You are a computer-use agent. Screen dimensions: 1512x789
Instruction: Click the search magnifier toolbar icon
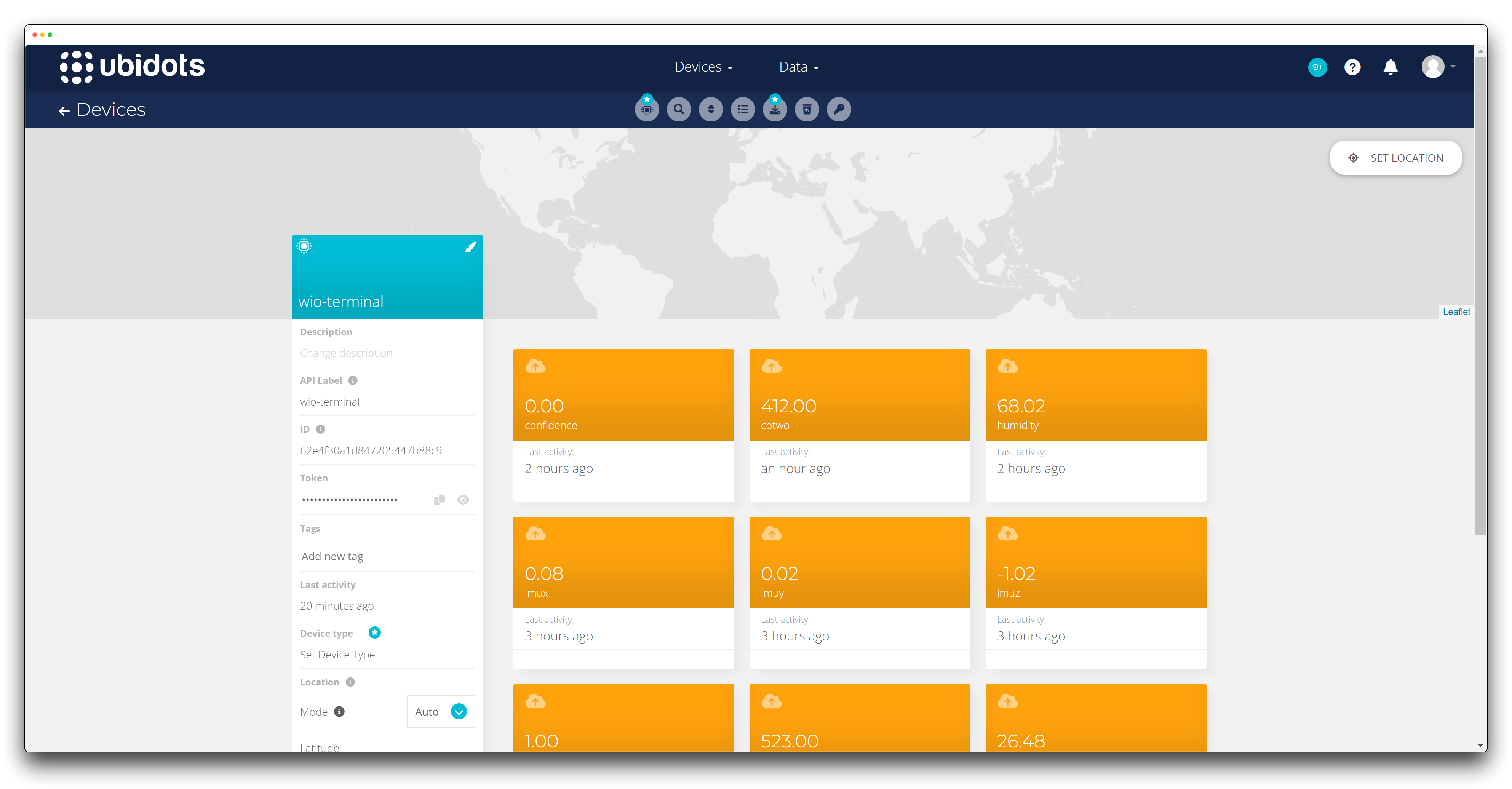click(x=679, y=109)
